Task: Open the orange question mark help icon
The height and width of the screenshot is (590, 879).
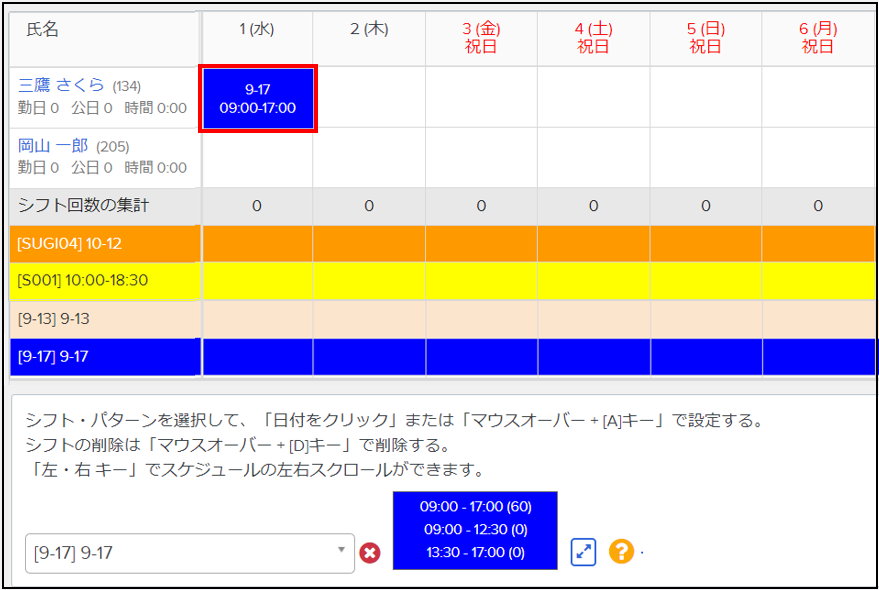Action: pos(621,551)
